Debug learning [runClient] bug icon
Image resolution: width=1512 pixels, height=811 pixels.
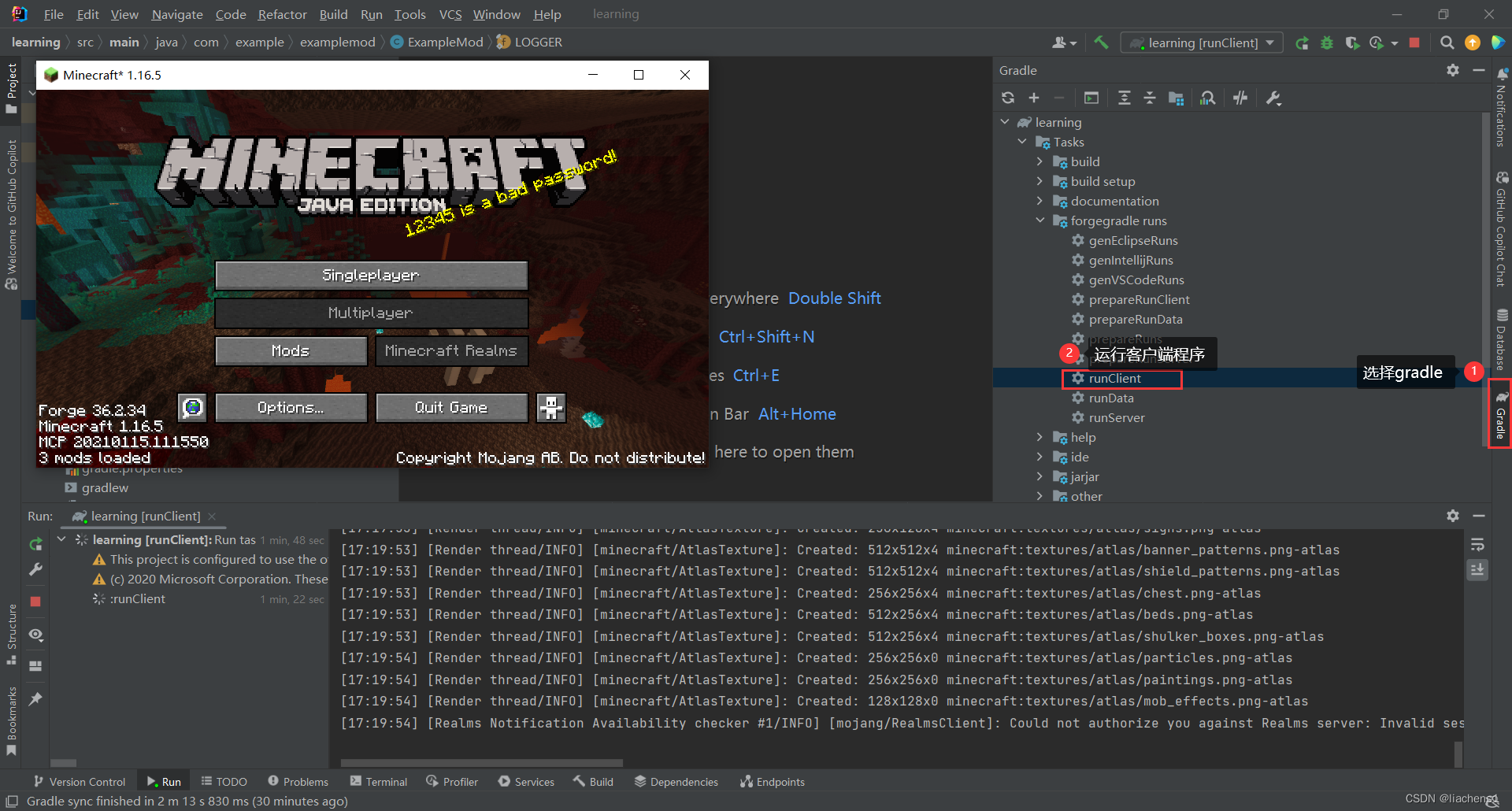click(x=1327, y=43)
